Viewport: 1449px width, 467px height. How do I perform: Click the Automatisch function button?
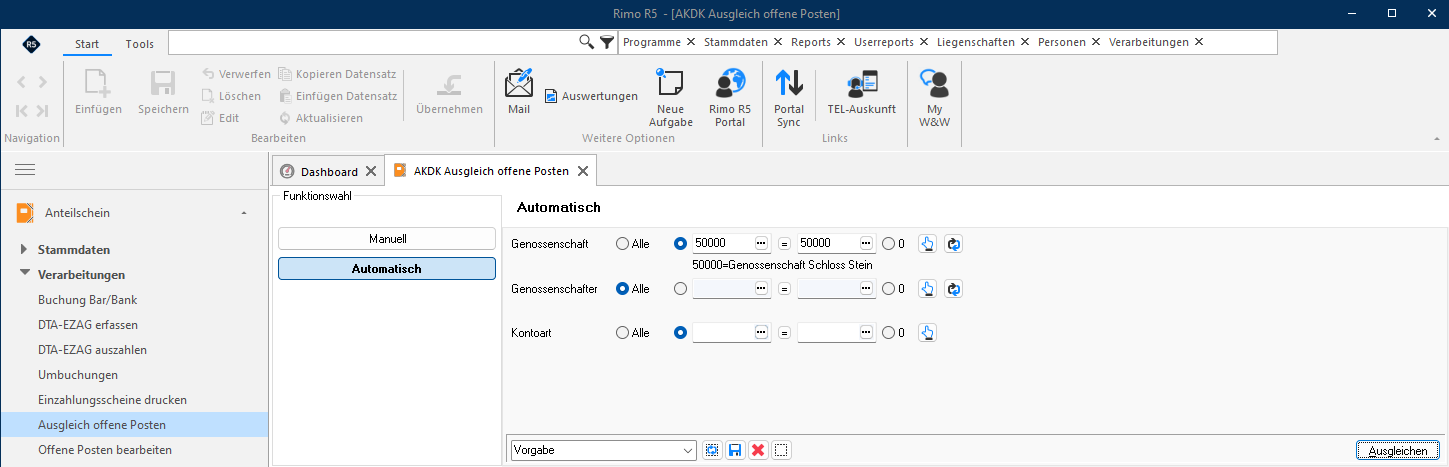pos(387,269)
